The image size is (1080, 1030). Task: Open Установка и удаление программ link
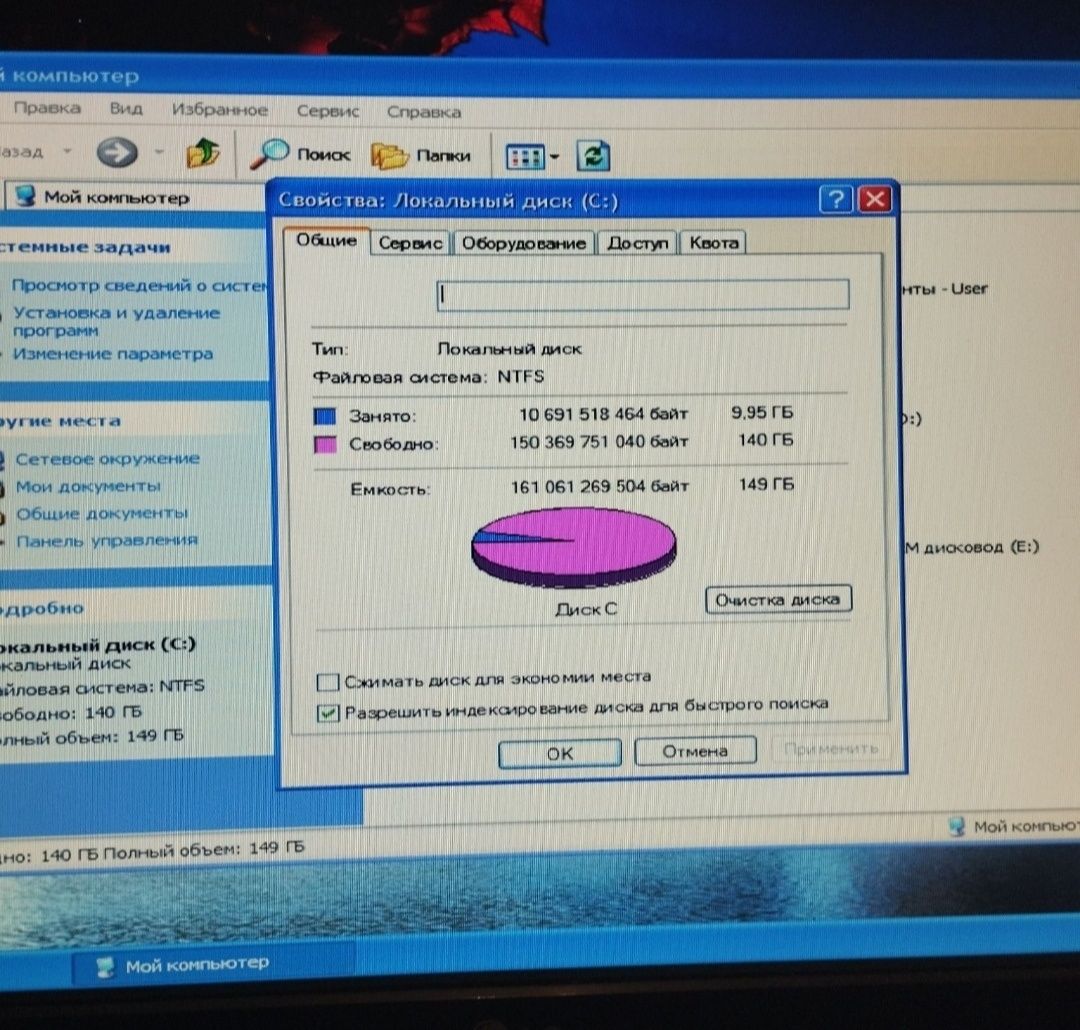pos(116,321)
